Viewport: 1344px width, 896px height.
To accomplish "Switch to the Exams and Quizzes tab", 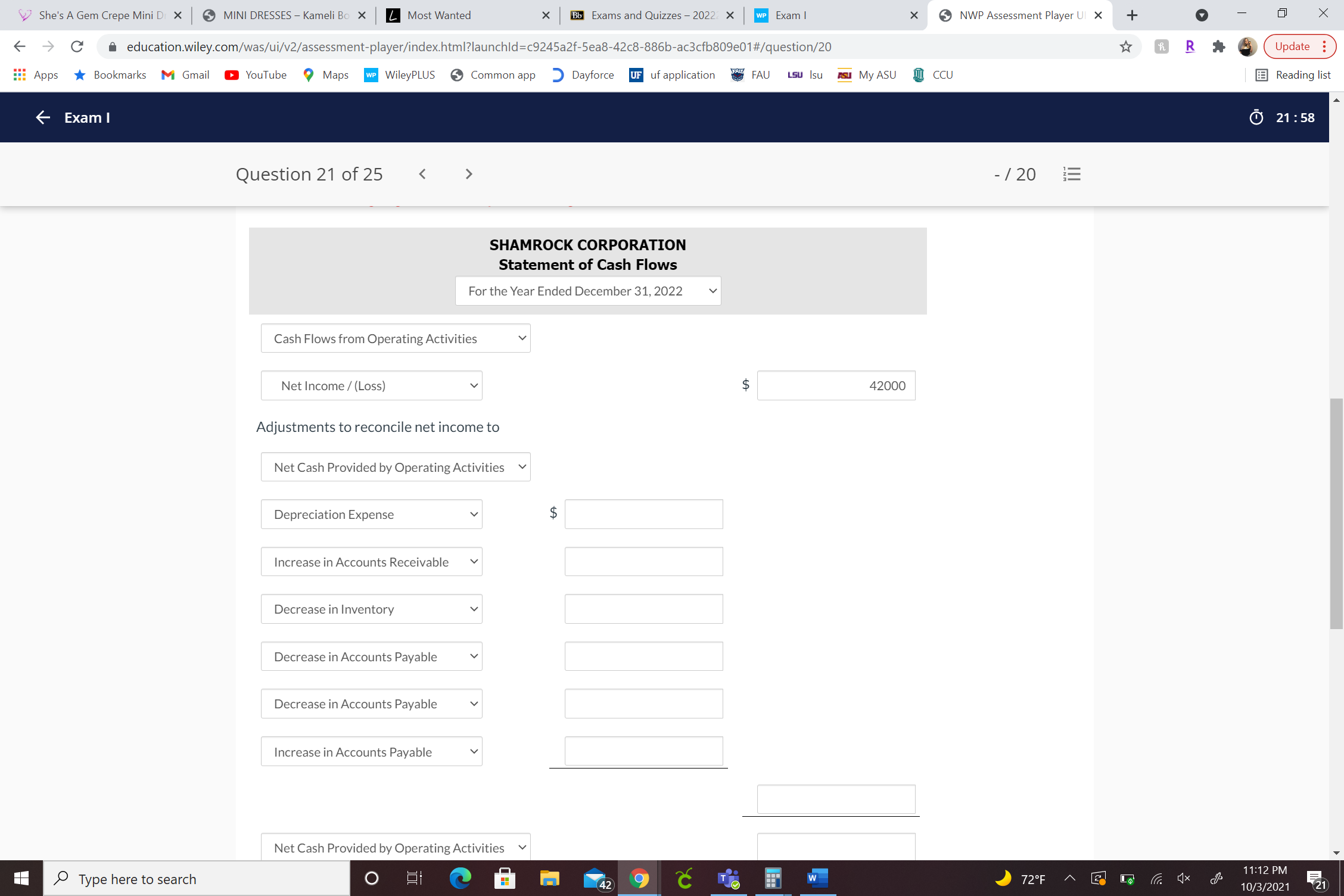I will (x=652, y=15).
